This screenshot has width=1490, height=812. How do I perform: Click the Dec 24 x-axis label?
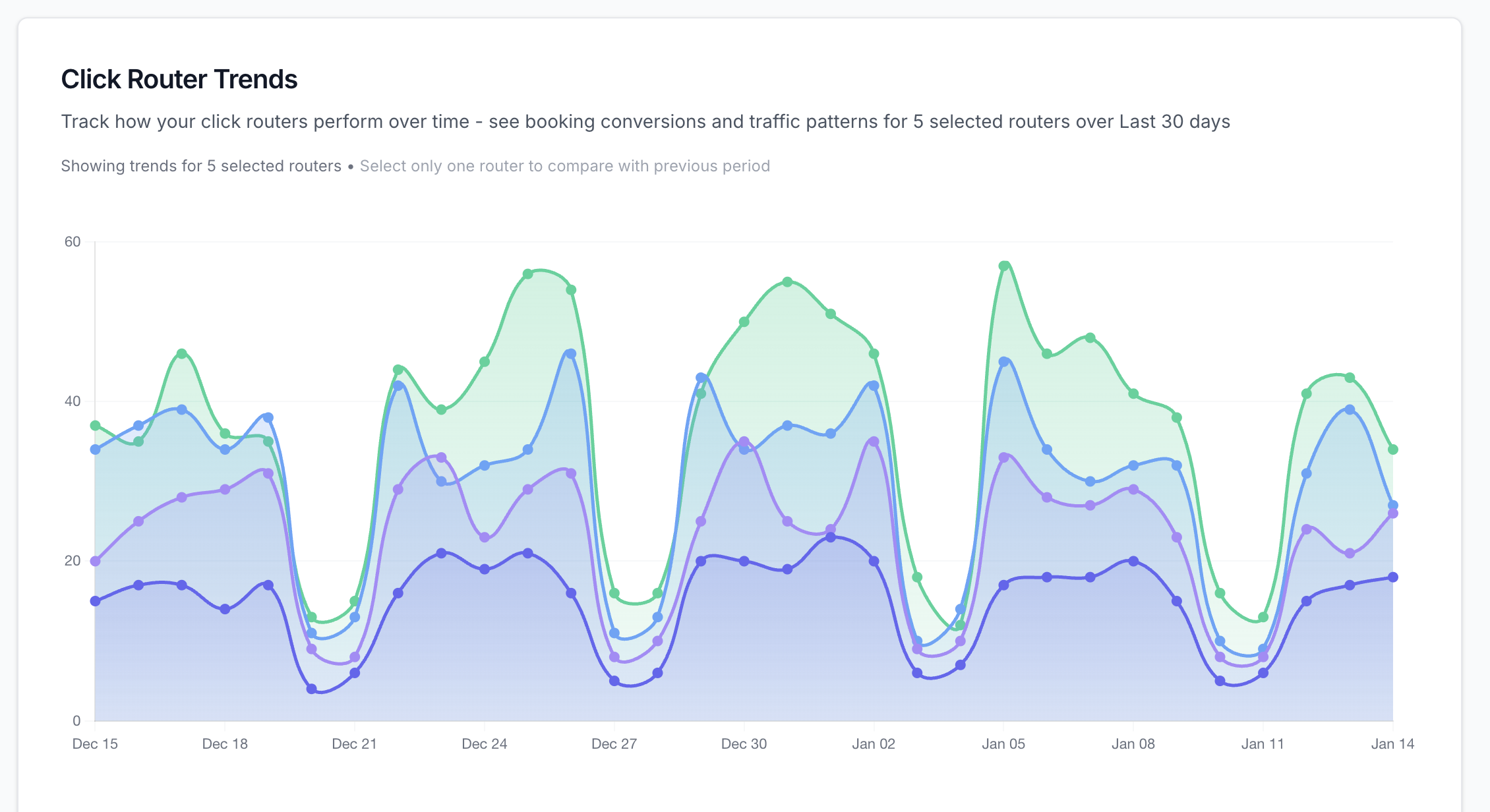484,744
